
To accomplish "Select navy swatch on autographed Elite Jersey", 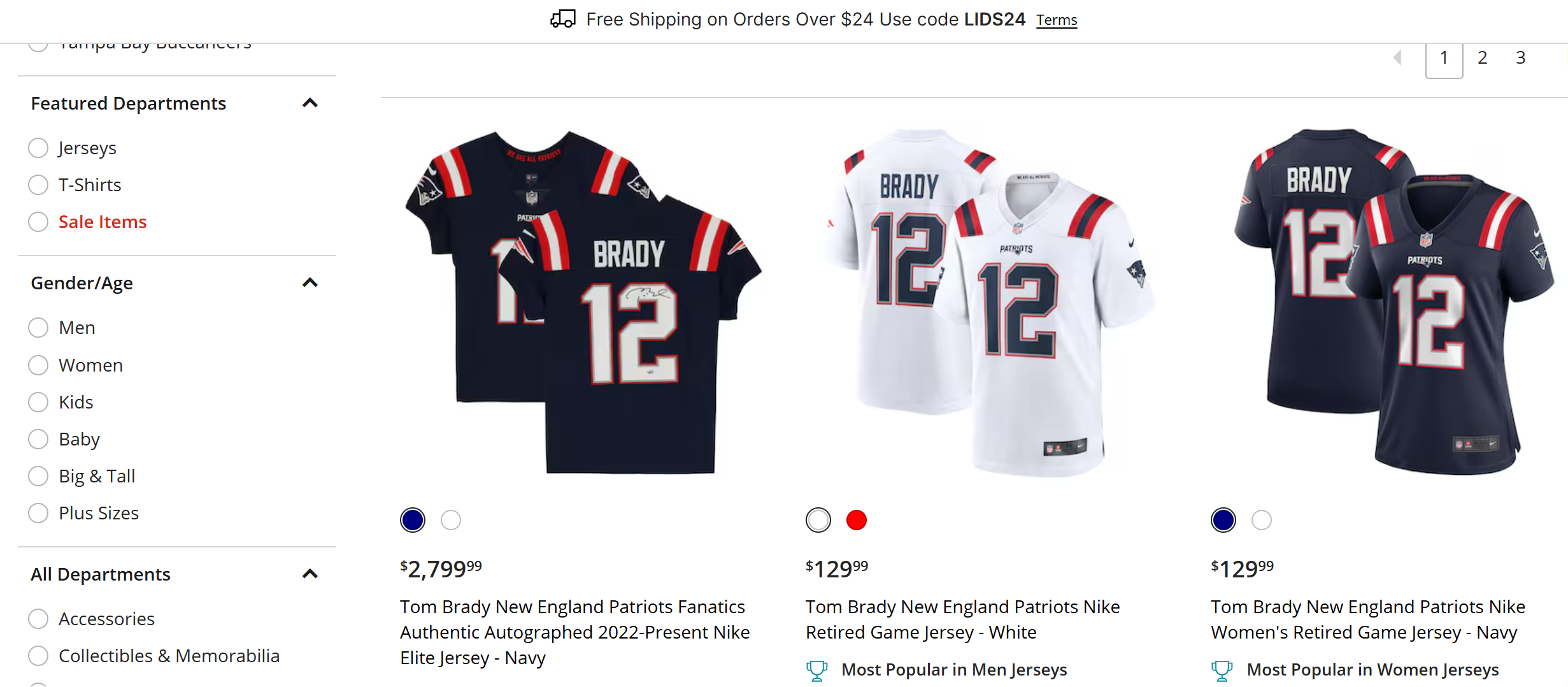I will (x=413, y=520).
